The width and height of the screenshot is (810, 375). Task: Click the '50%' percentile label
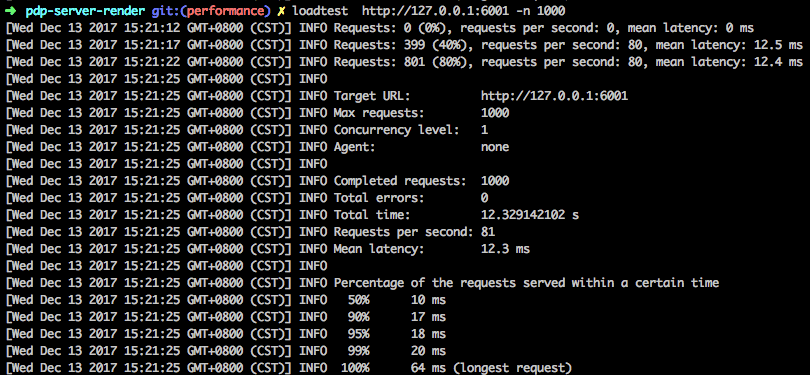[358, 300]
